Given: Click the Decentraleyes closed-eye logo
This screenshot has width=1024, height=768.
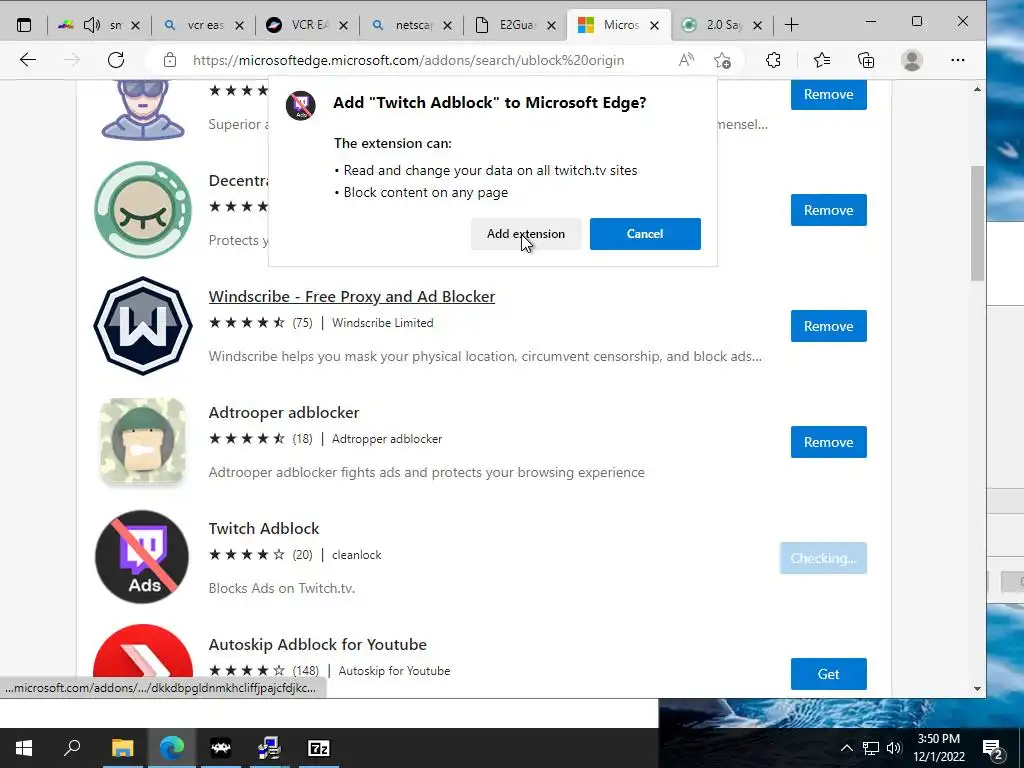Looking at the screenshot, I should [x=143, y=210].
